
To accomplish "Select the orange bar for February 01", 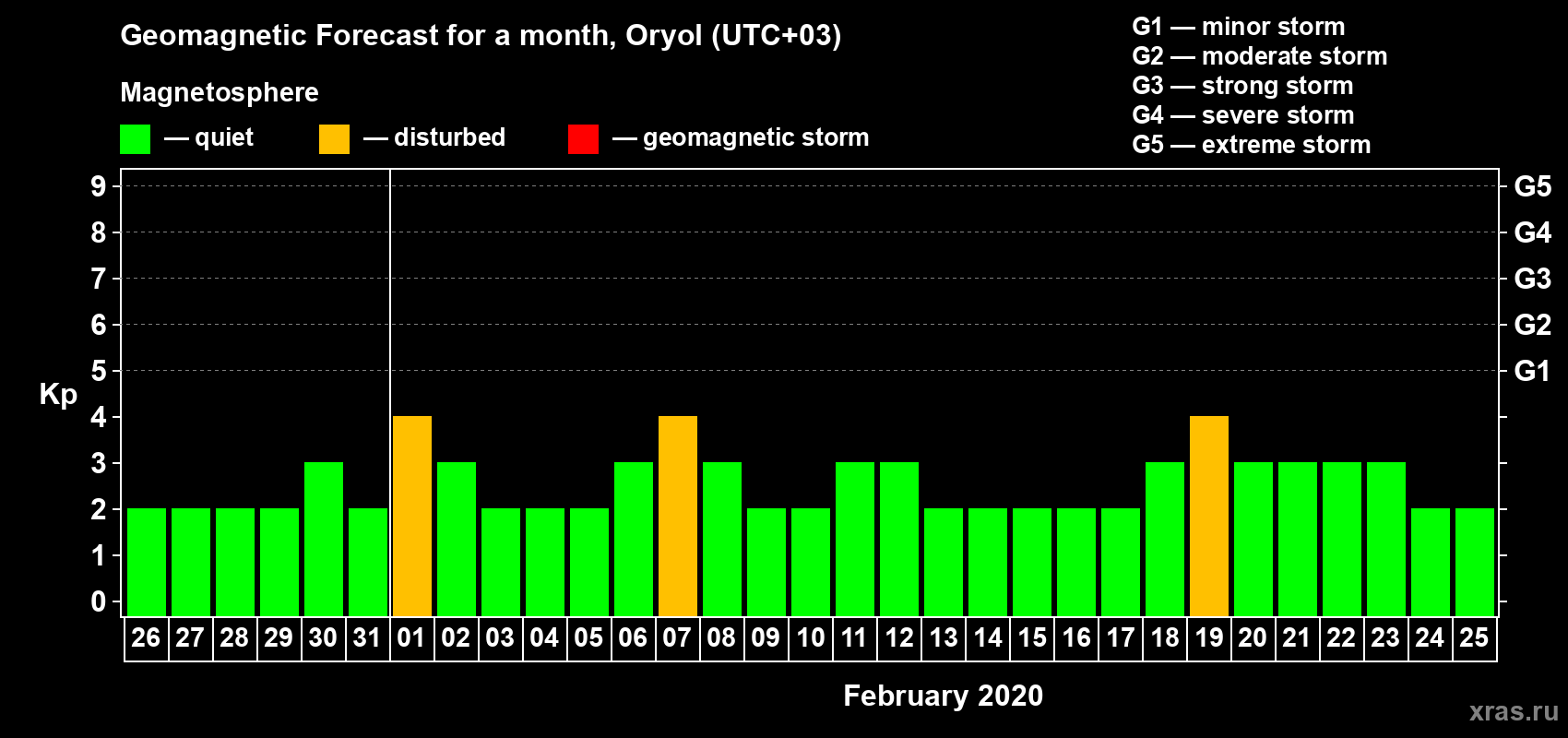I will pos(412,516).
